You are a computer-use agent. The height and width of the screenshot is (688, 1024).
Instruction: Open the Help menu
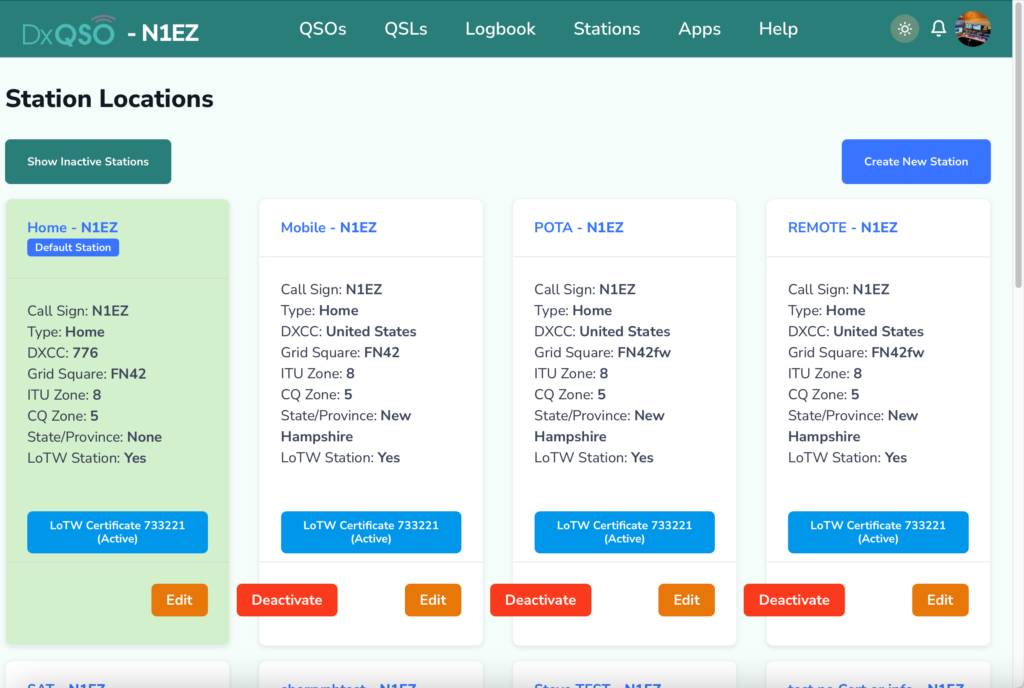[x=778, y=29]
